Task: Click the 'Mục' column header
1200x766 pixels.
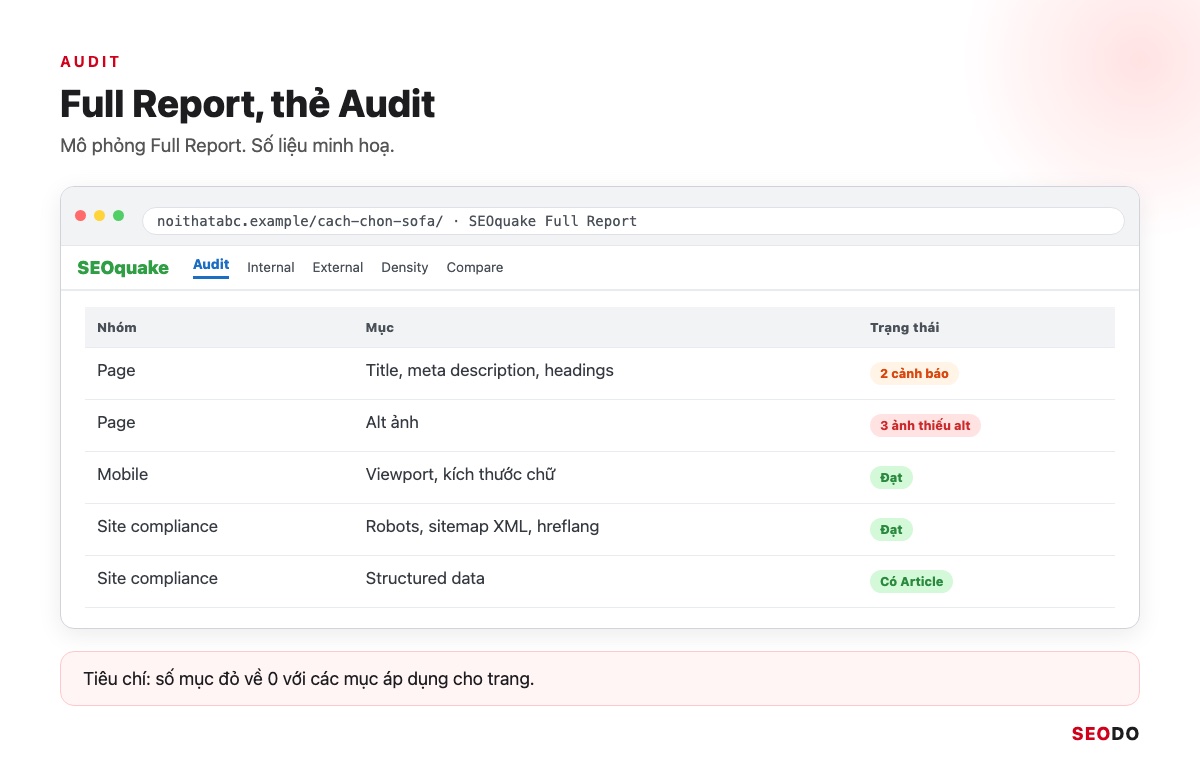Action: 380,328
